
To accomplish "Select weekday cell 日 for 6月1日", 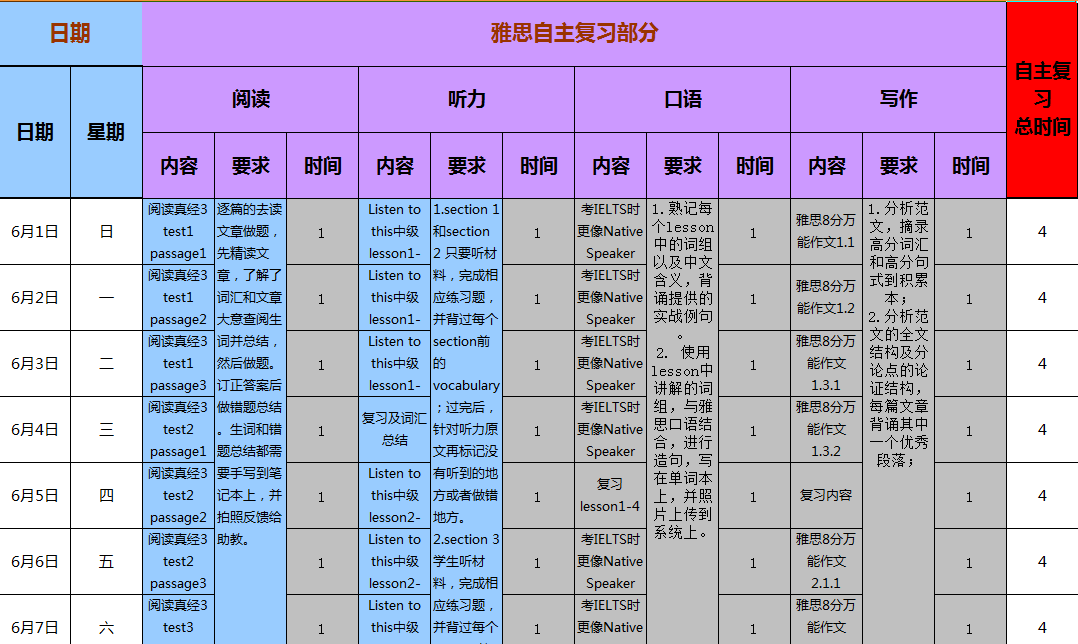I will point(106,232).
